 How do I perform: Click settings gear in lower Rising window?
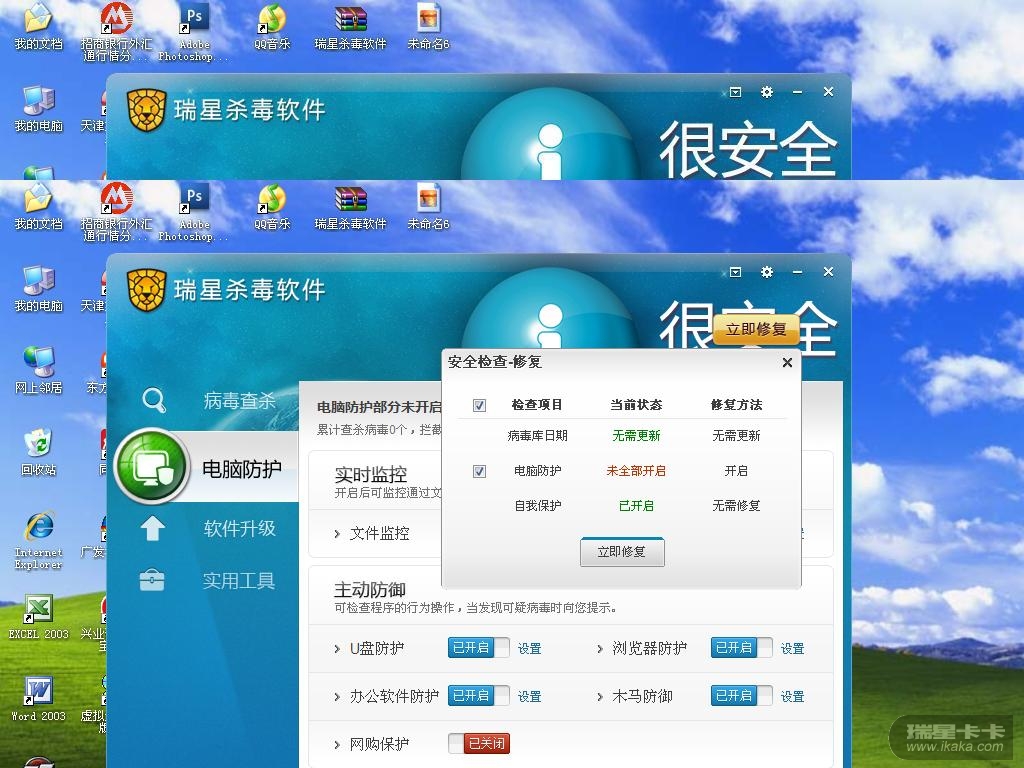pos(767,272)
